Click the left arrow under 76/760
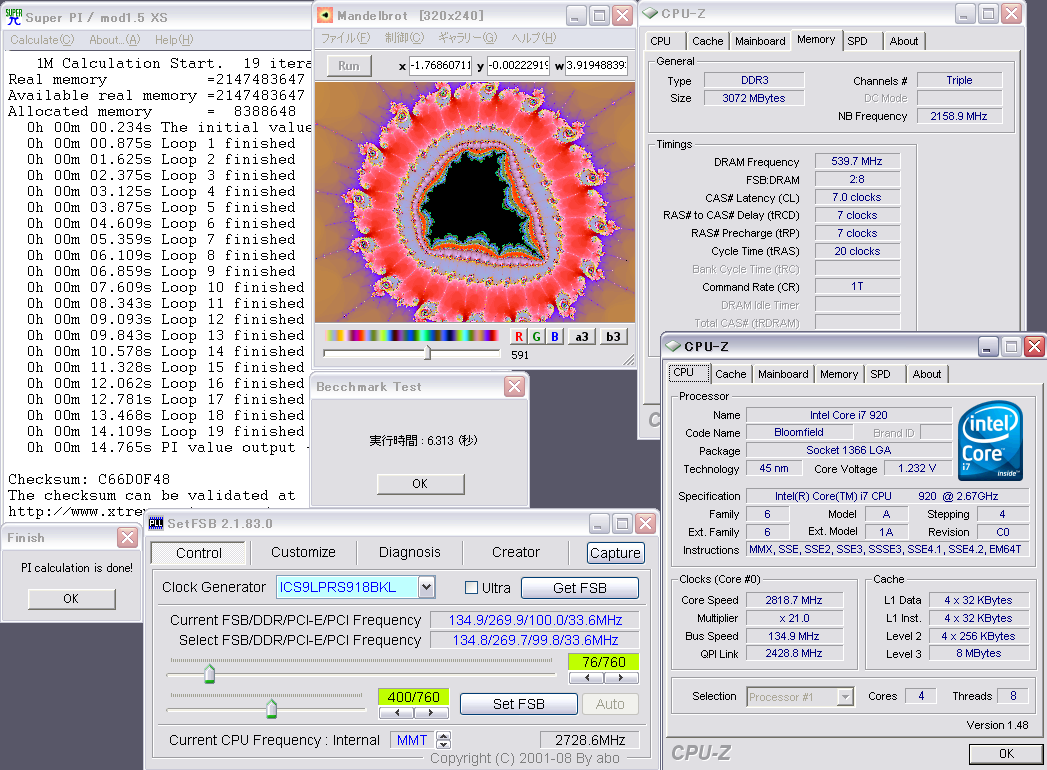This screenshot has width=1047, height=770. coord(586,677)
